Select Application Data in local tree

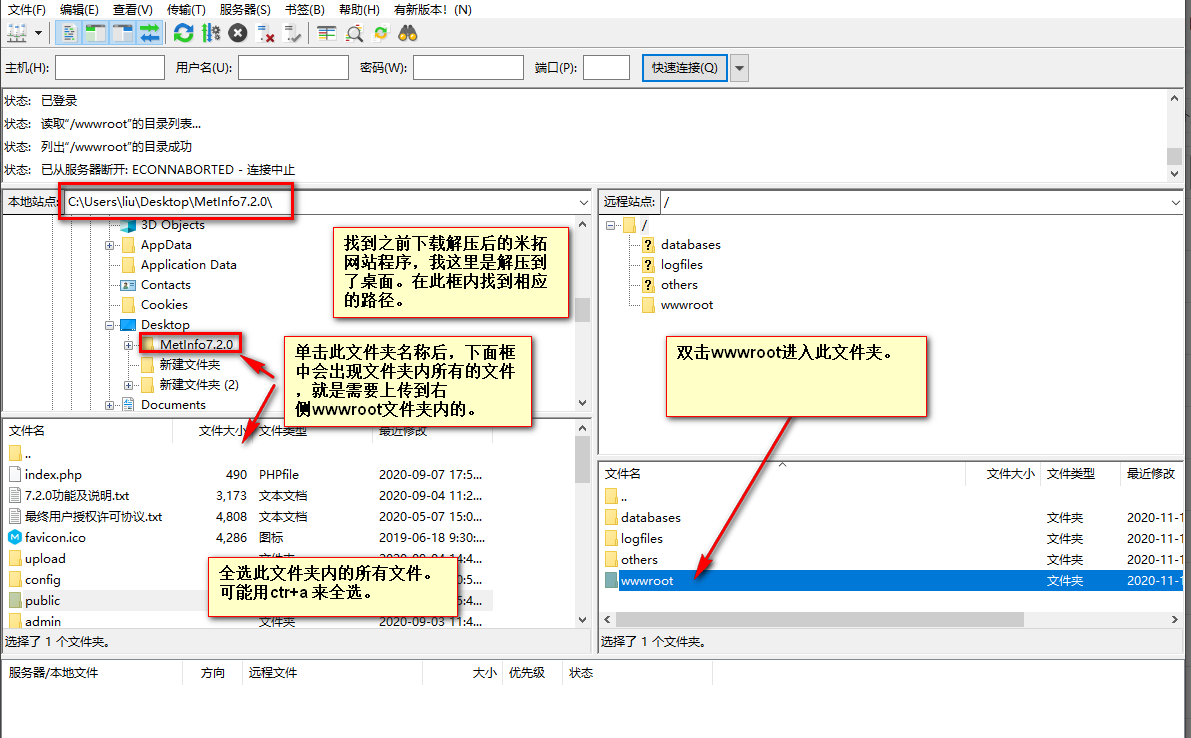coord(188,265)
